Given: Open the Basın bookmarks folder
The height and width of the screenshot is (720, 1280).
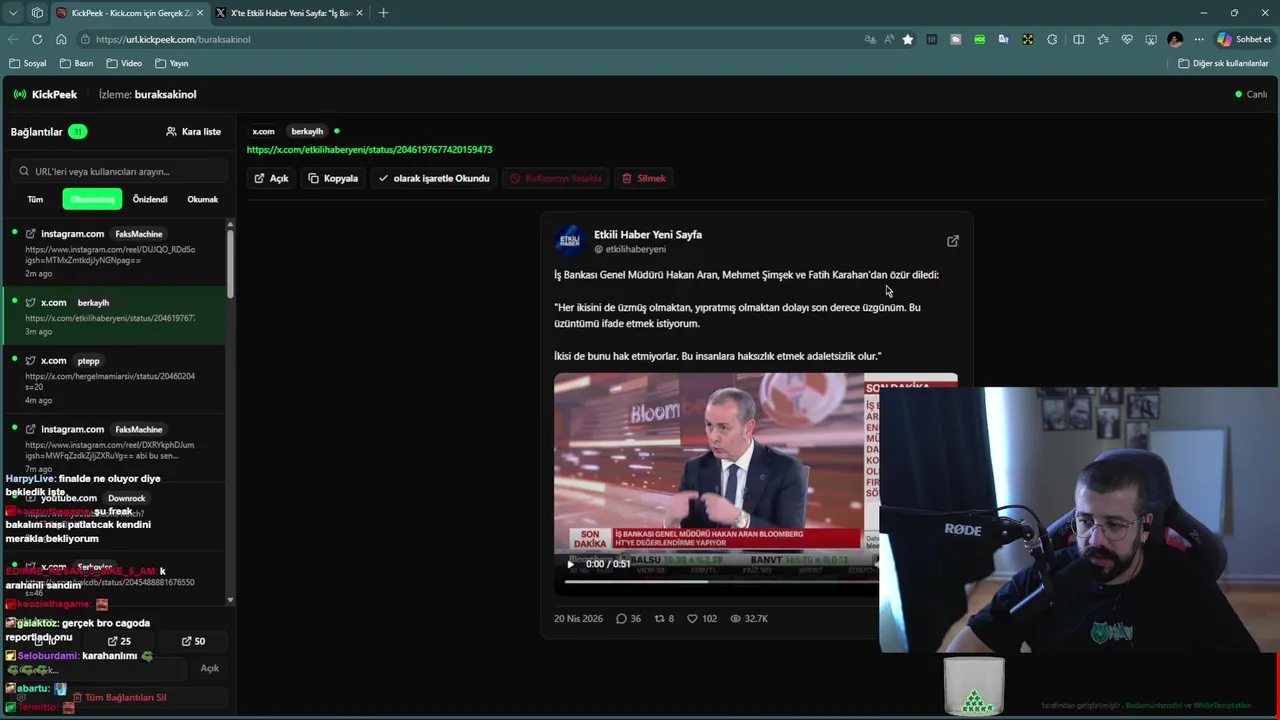Looking at the screenshot, I should pyautogui.click(x=77, y=63).
